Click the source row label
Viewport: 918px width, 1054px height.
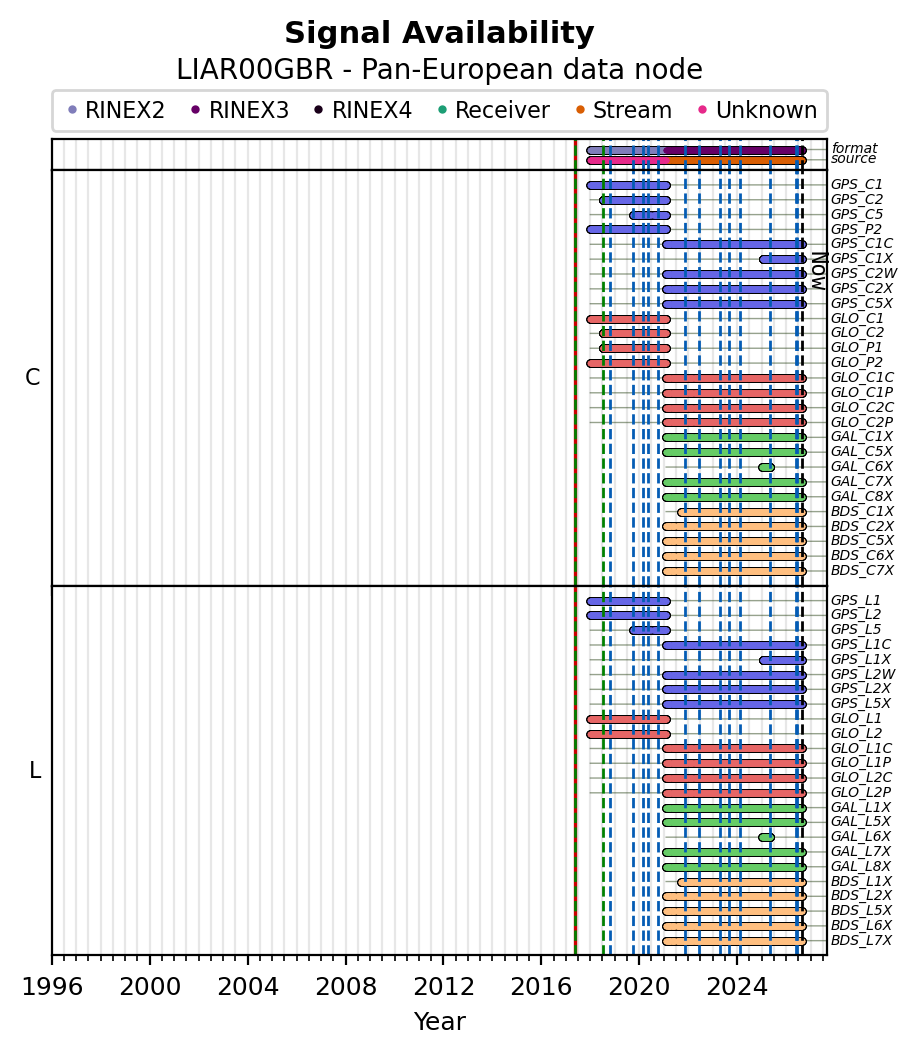click(853, 159)
